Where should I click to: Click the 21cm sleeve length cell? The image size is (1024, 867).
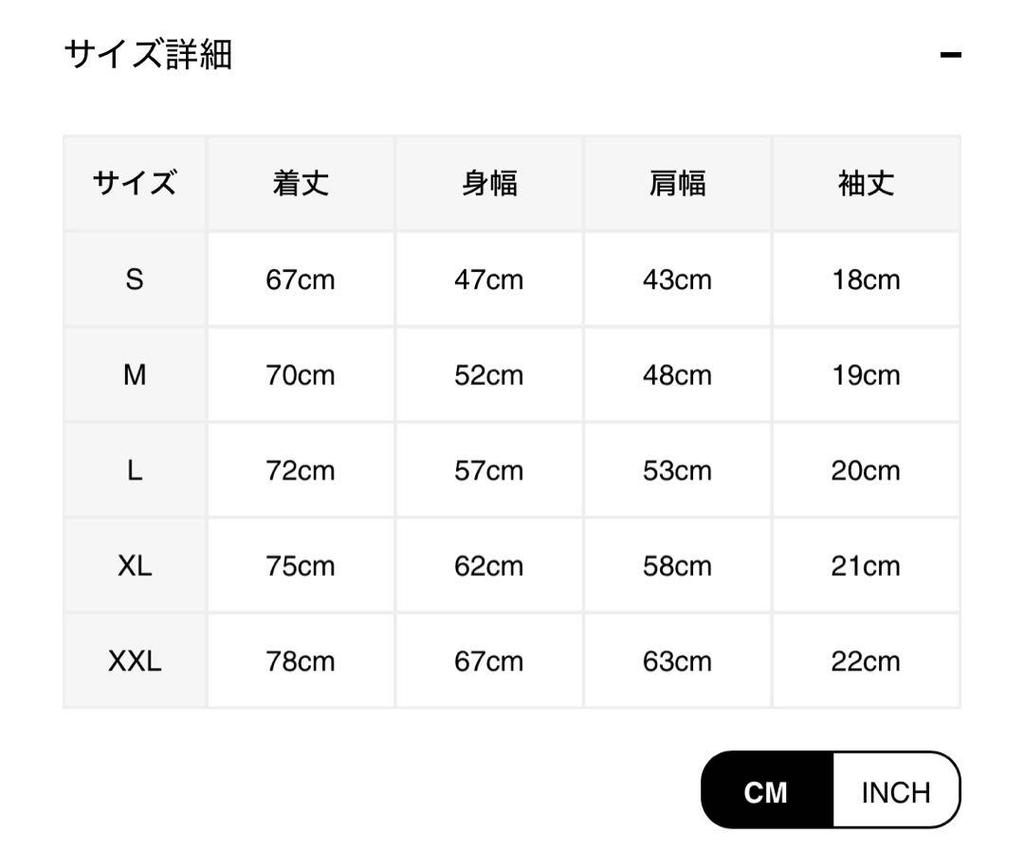[866, 566]
